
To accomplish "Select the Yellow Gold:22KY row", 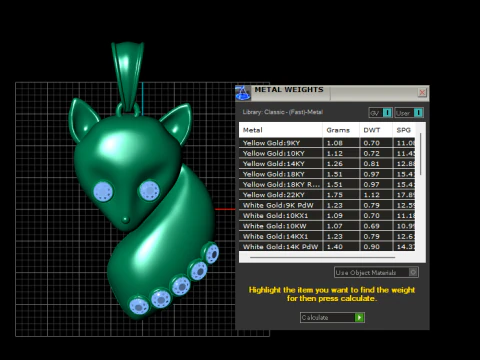I will [x=327, y=195].
